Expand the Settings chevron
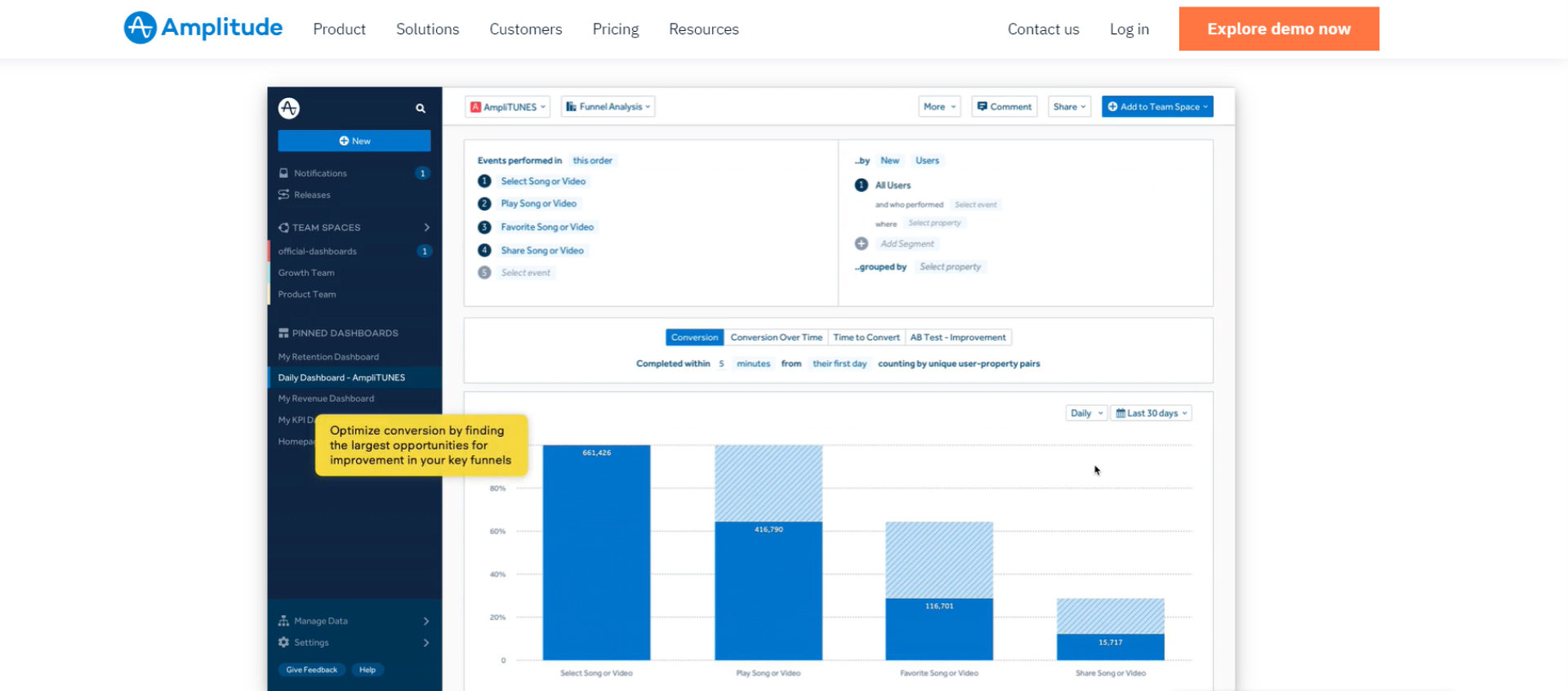Viewport: 1568px width, 691px height. 426,642
